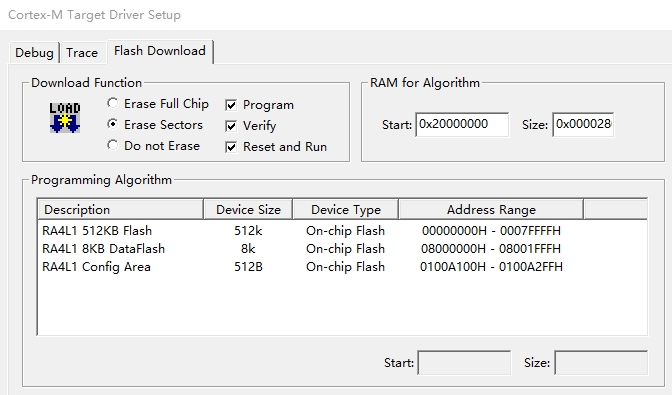The image size is (672, 395).
Task: Click the Address Range column header
Action: click(x=491, y=209)
